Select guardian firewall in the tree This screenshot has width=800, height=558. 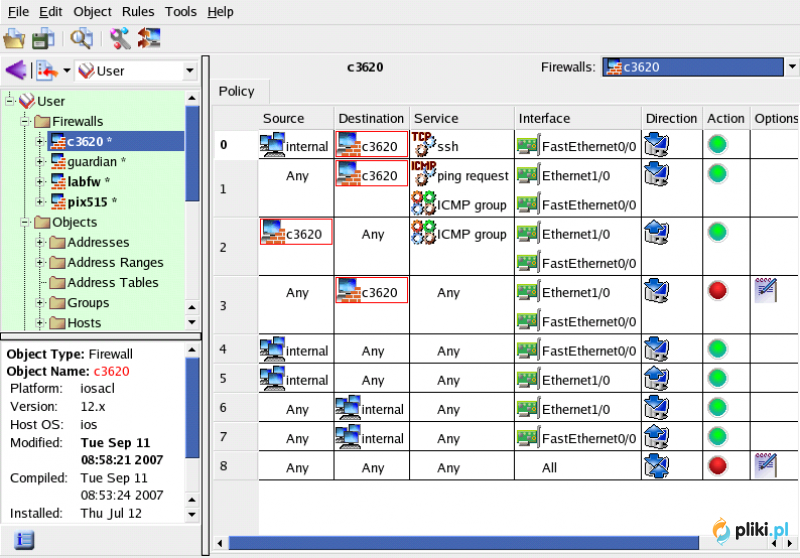(88, 162)
